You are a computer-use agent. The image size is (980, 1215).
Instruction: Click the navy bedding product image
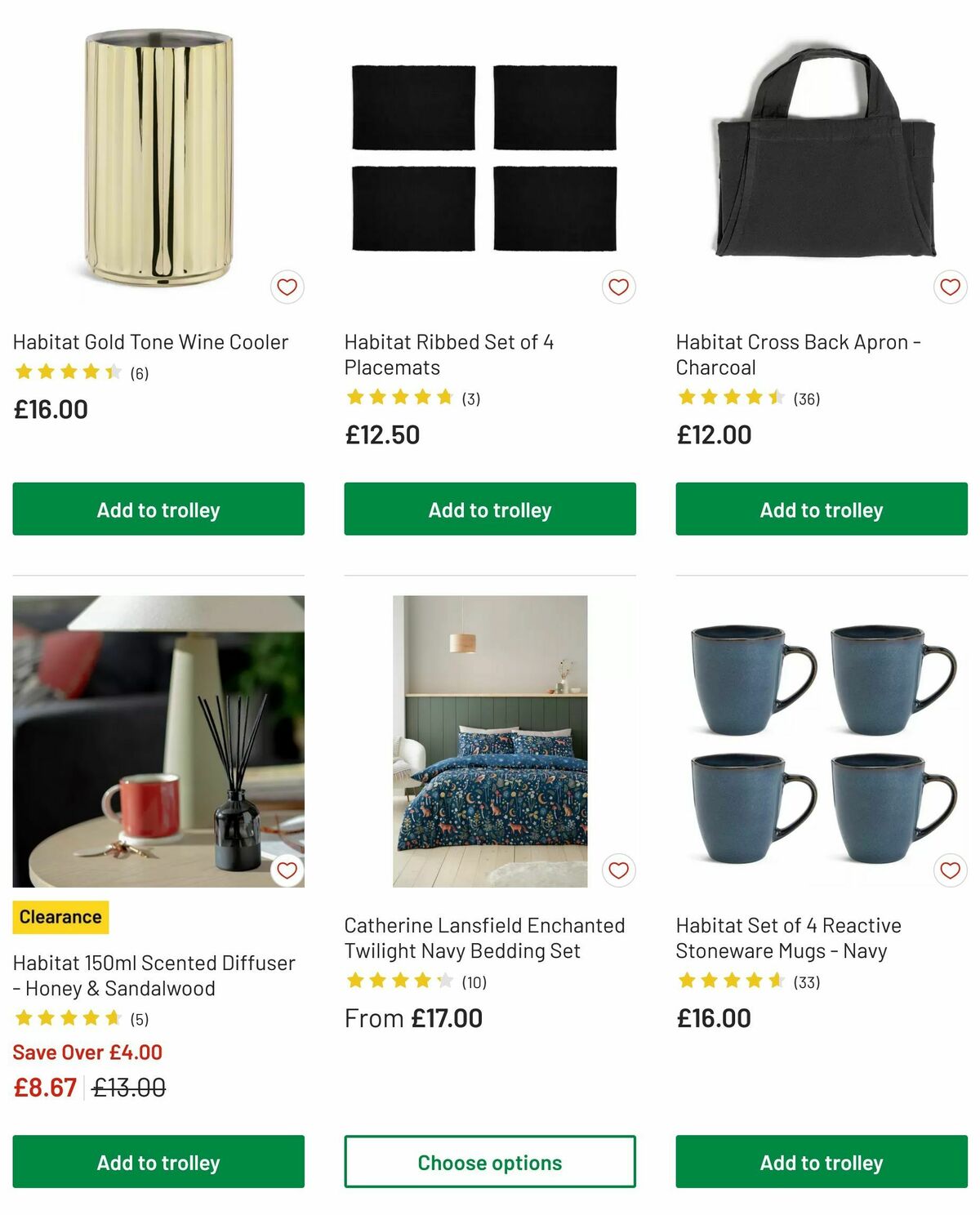491,743
